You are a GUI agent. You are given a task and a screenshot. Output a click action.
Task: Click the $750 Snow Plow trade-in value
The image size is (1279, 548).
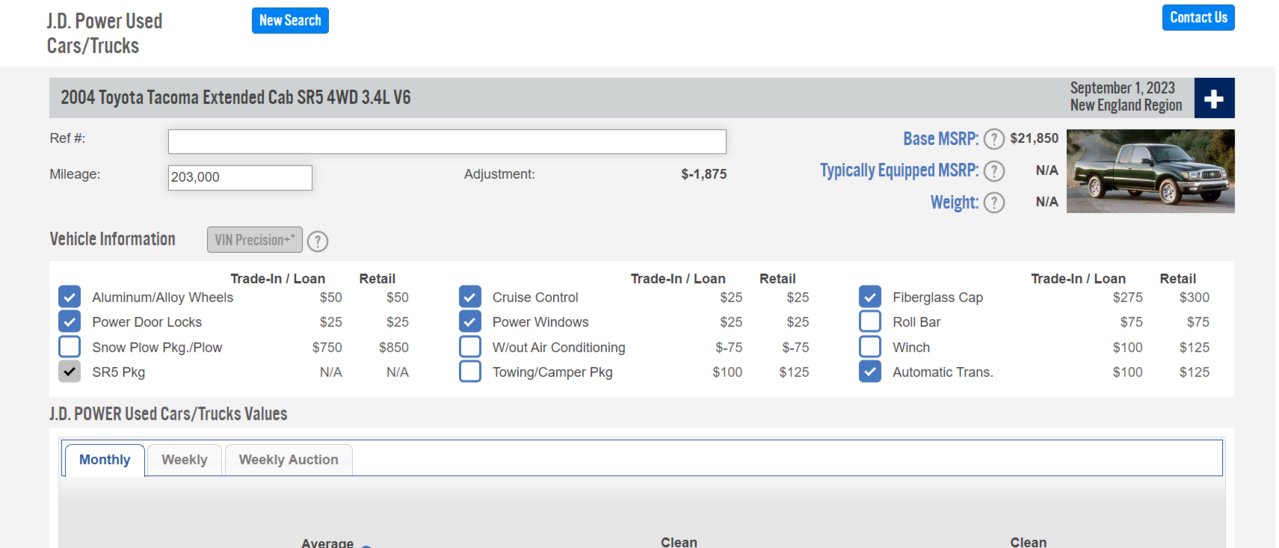pyautogui.click(x=327, y=348)
